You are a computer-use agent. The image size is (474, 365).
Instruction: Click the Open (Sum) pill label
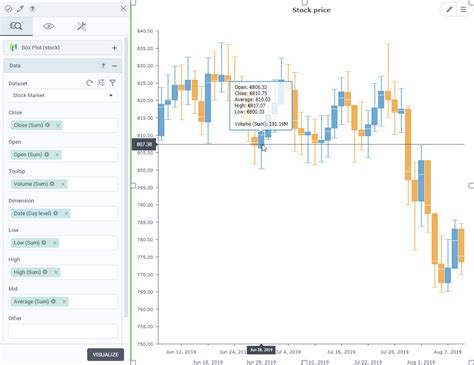(28, 154)
